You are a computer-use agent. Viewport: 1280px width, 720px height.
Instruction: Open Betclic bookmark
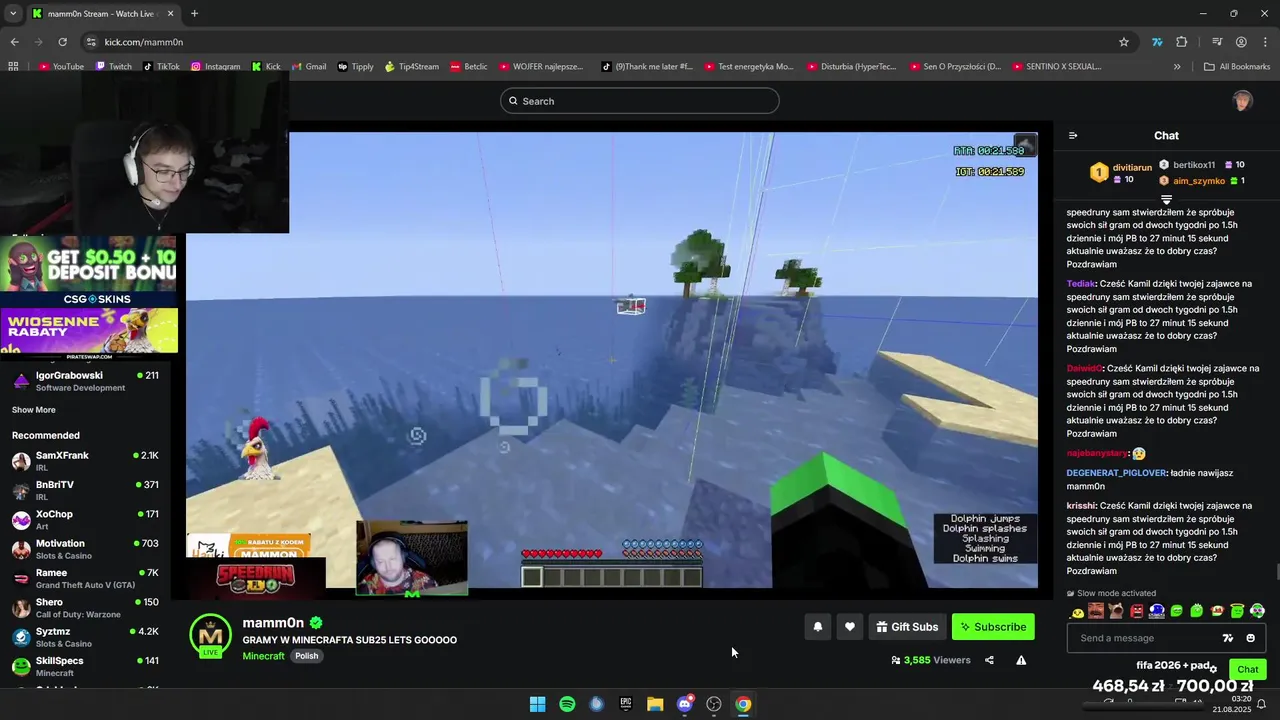pyautogui.click(x=469, y=66)
